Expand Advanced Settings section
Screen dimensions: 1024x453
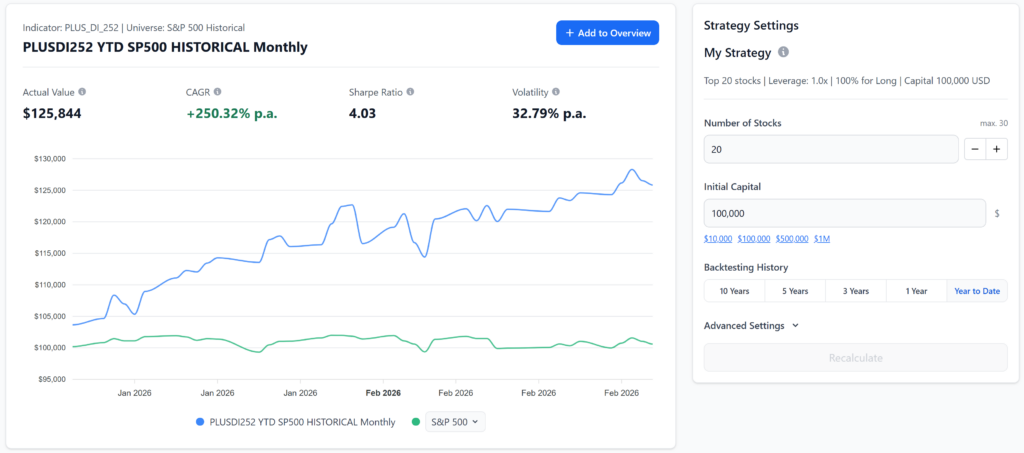click(750, 325)
